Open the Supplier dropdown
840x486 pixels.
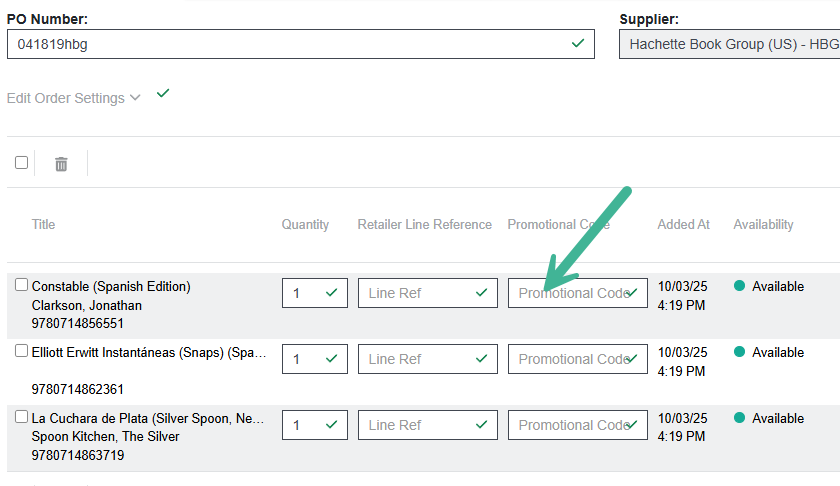pos(729,44)
